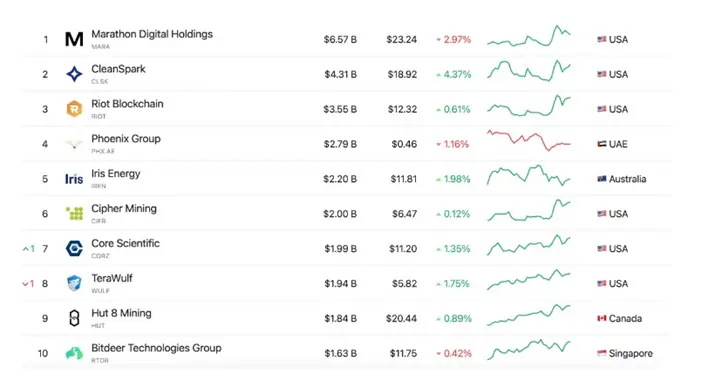The image size is (702, 381).
Task: Click the Phoenix Group bird logo
Action: click(74, 144)
